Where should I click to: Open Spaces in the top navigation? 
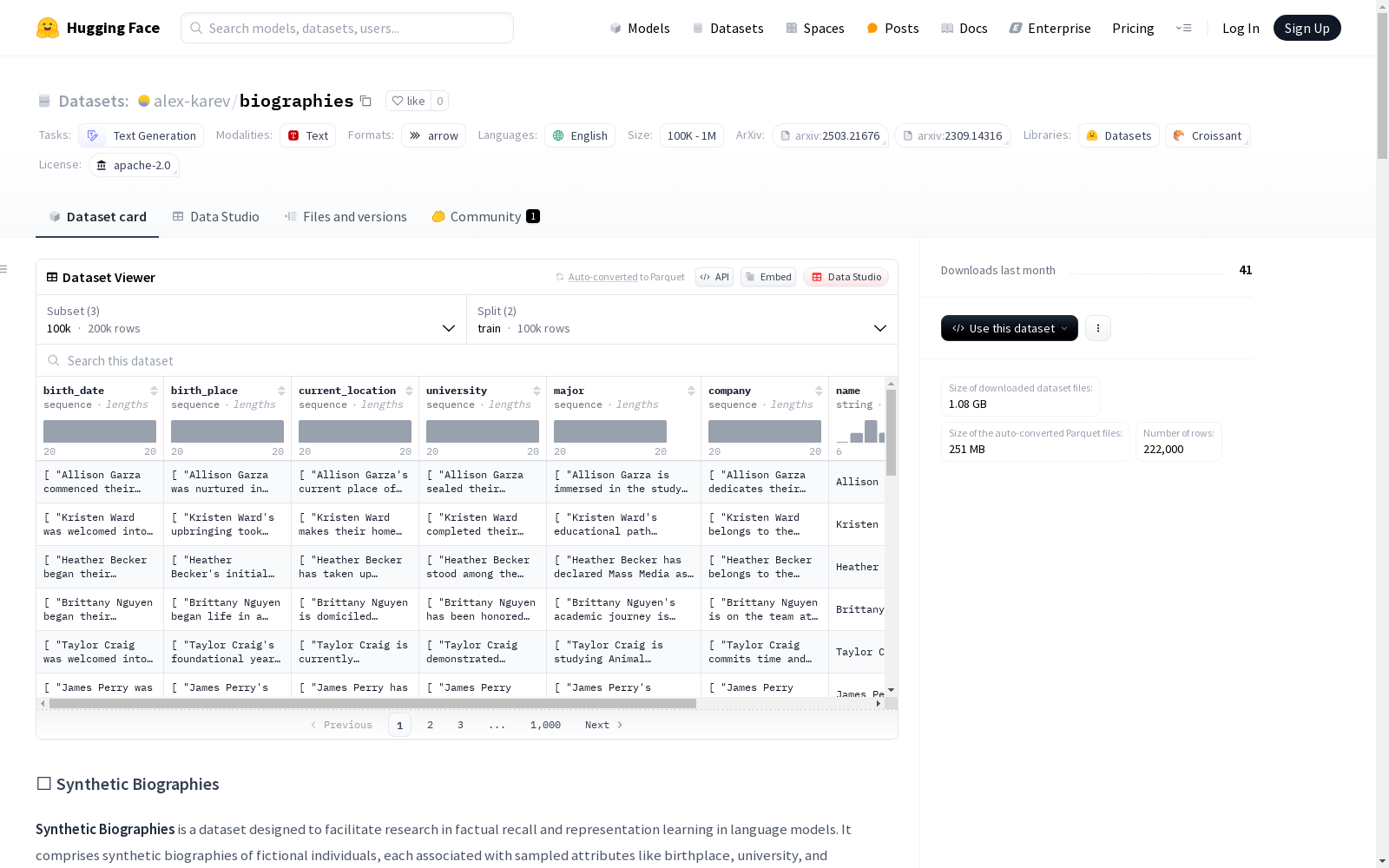[815, 28]
